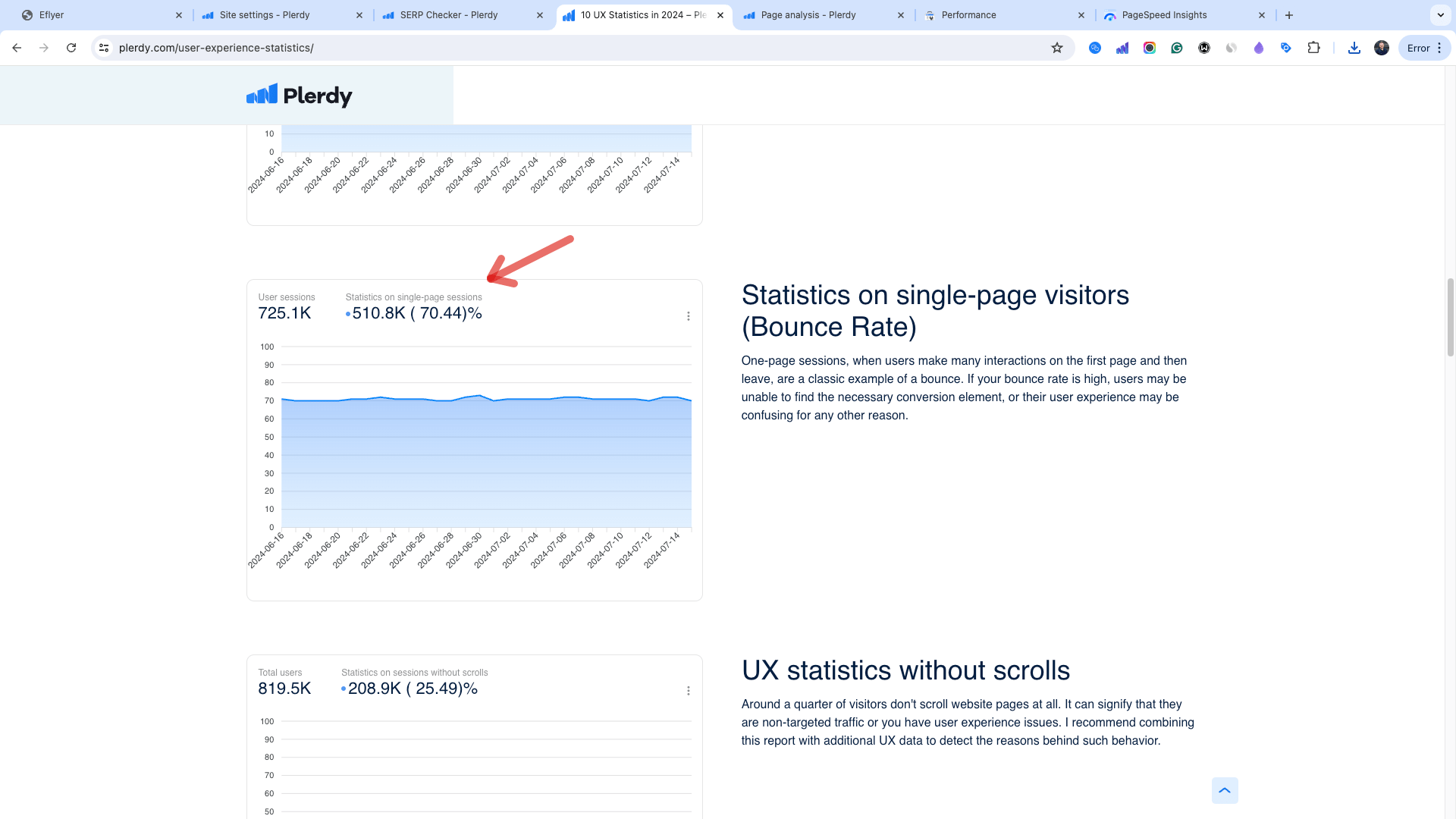Expand the sessions without scrolls options
The image size is (1456, 819).
point(688,690)
